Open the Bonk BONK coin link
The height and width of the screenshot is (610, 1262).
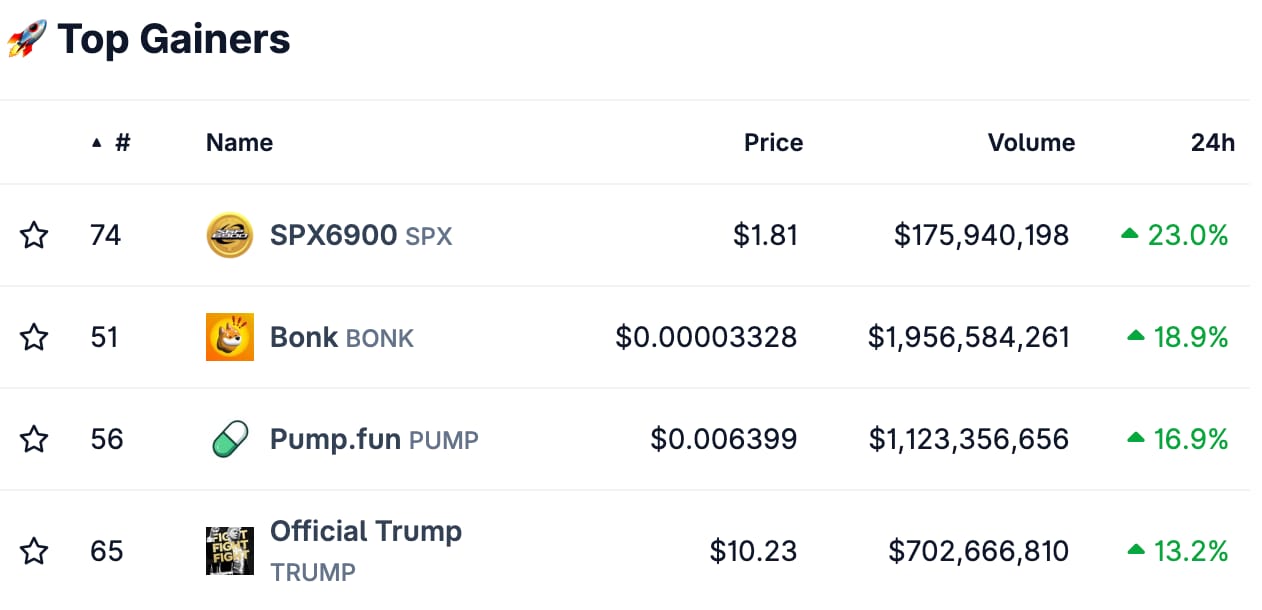[342, 337]
